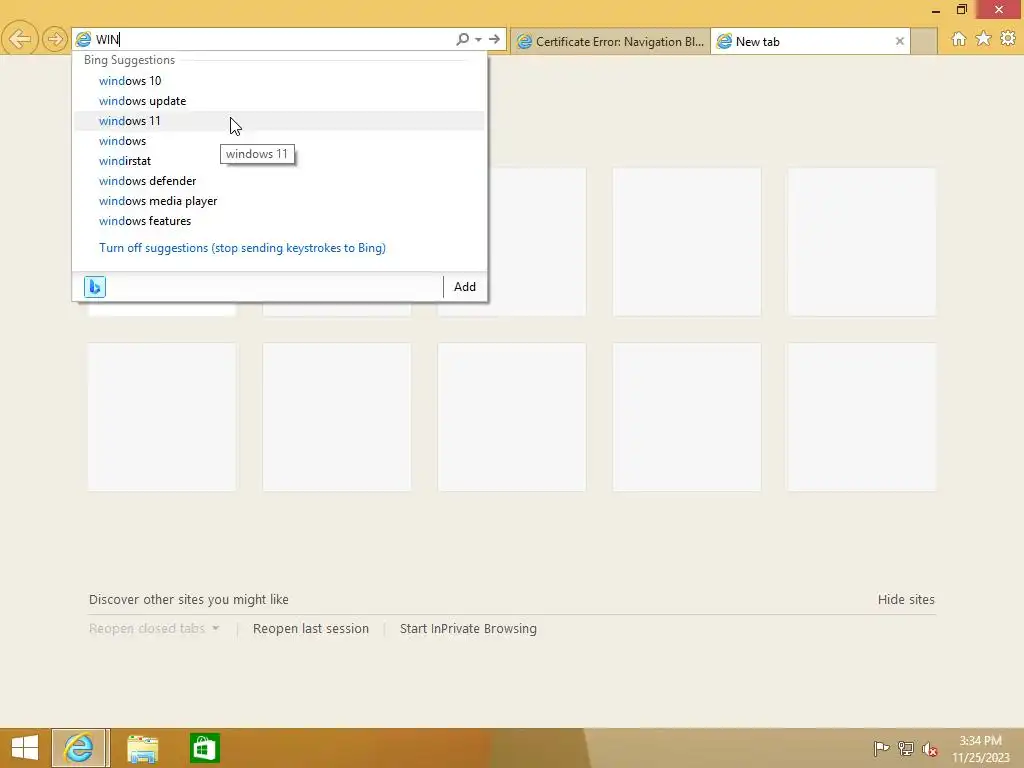Select the Bing search provider icon
The height and width of the screenshot is (768, 1024).
tap(95, 287)
